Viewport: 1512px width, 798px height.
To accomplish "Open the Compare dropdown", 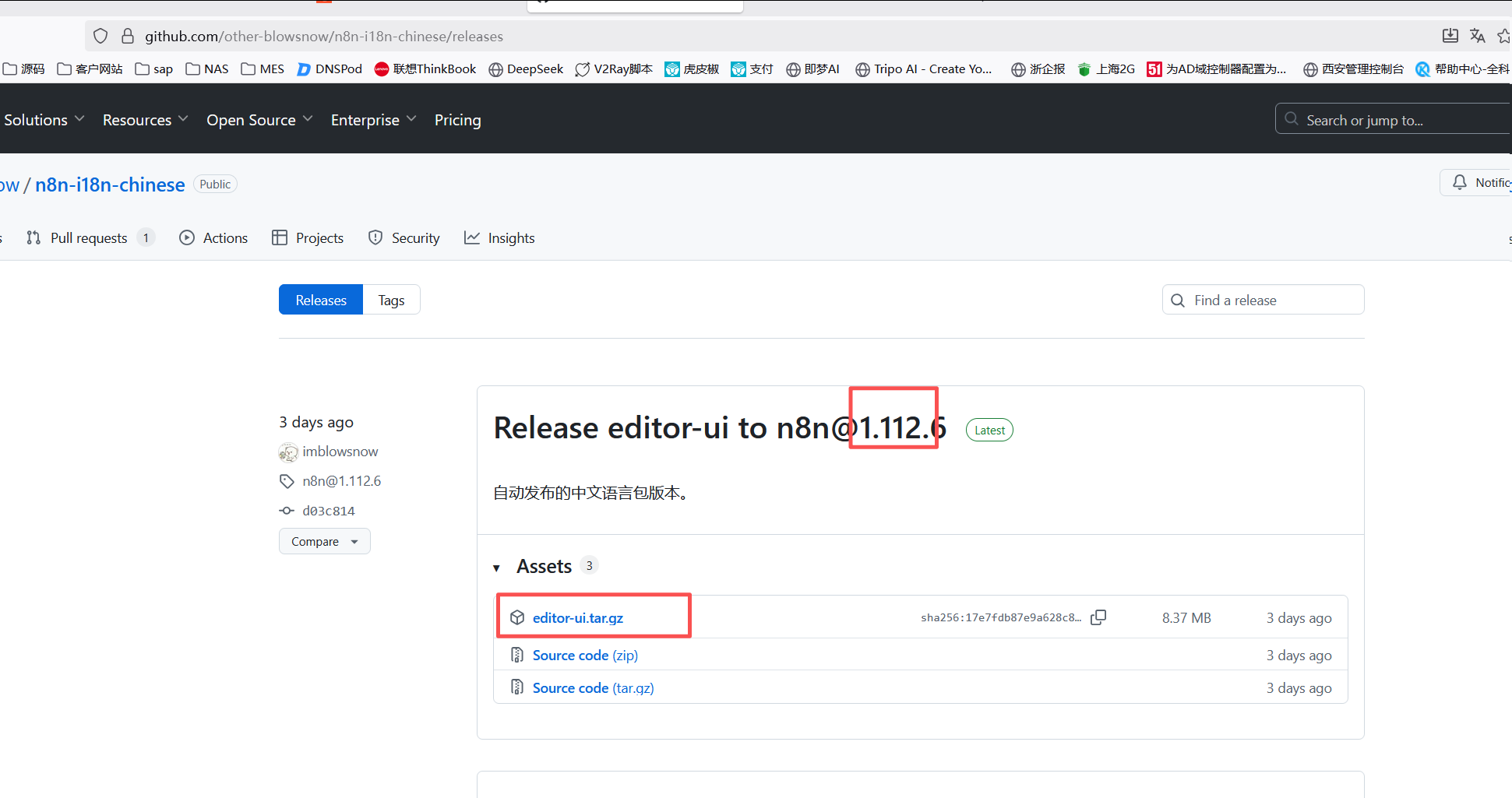I will pos(324,541).
